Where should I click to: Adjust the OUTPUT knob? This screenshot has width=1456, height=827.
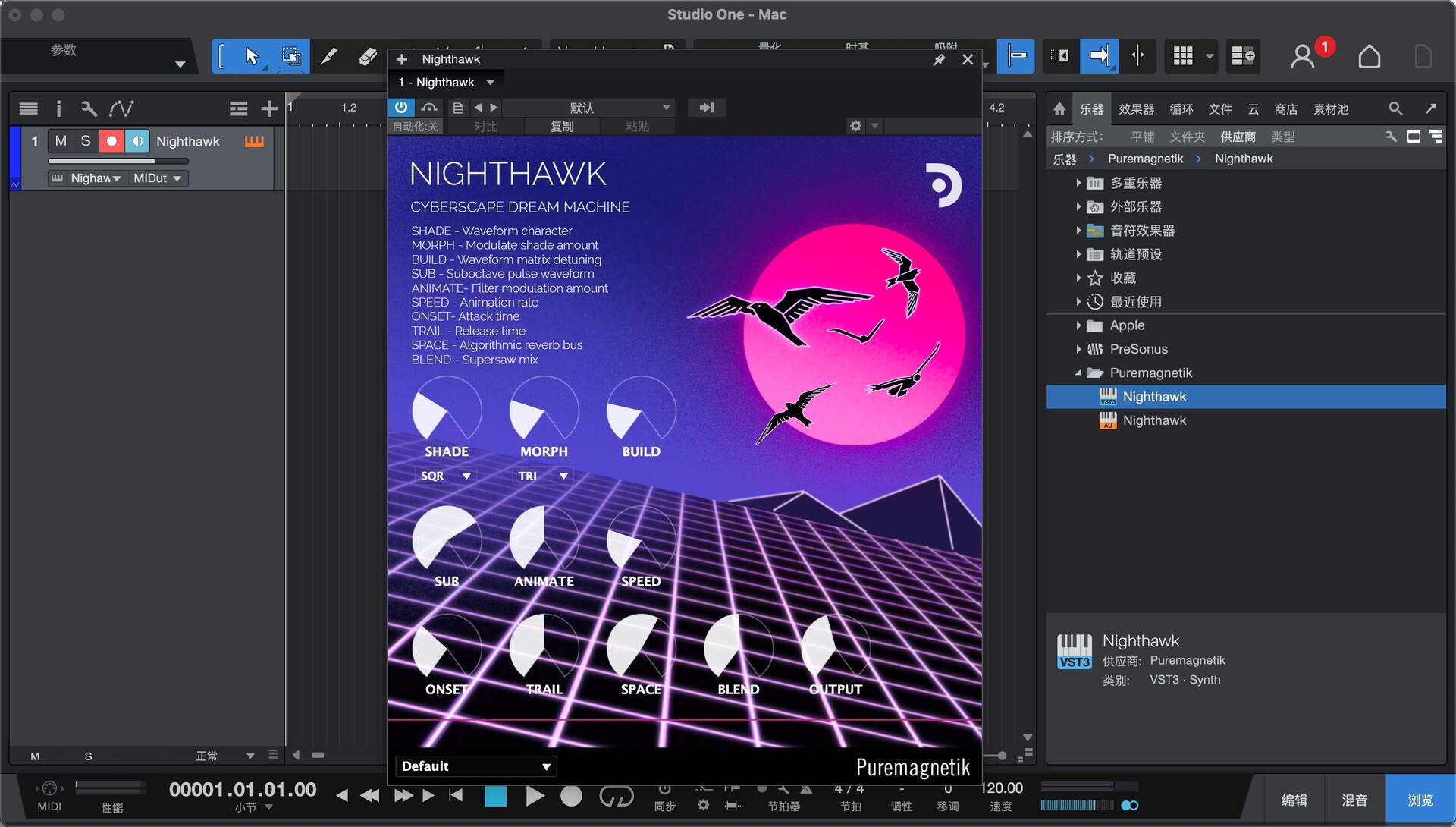pos(835,648)
